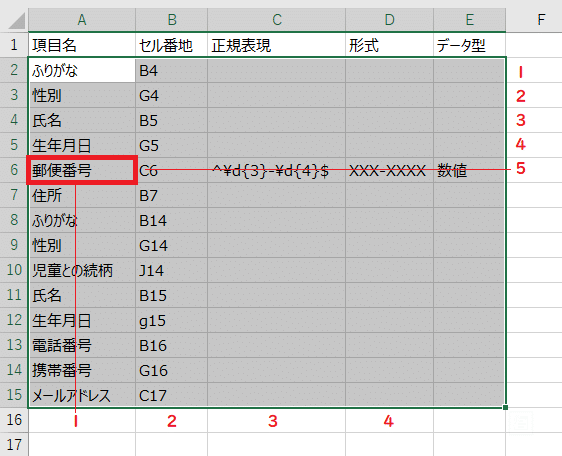The width and height of the screenshot is (562, 456).
Task: Select the XXX-XXXX format cell
Action: coord(389,170)
